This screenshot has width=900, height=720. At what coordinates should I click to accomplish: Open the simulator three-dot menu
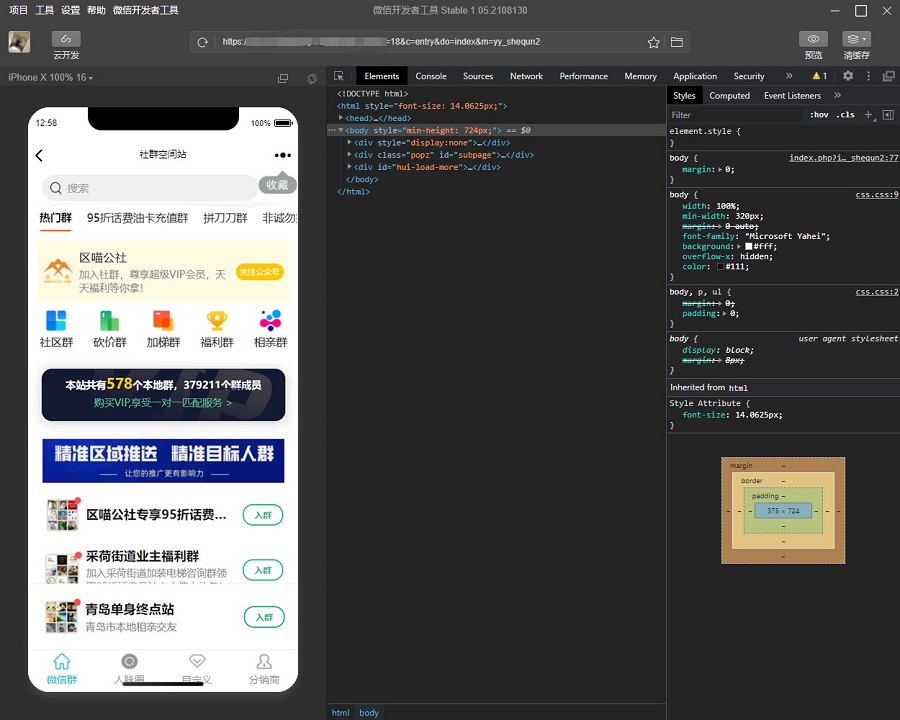point(282,155)
